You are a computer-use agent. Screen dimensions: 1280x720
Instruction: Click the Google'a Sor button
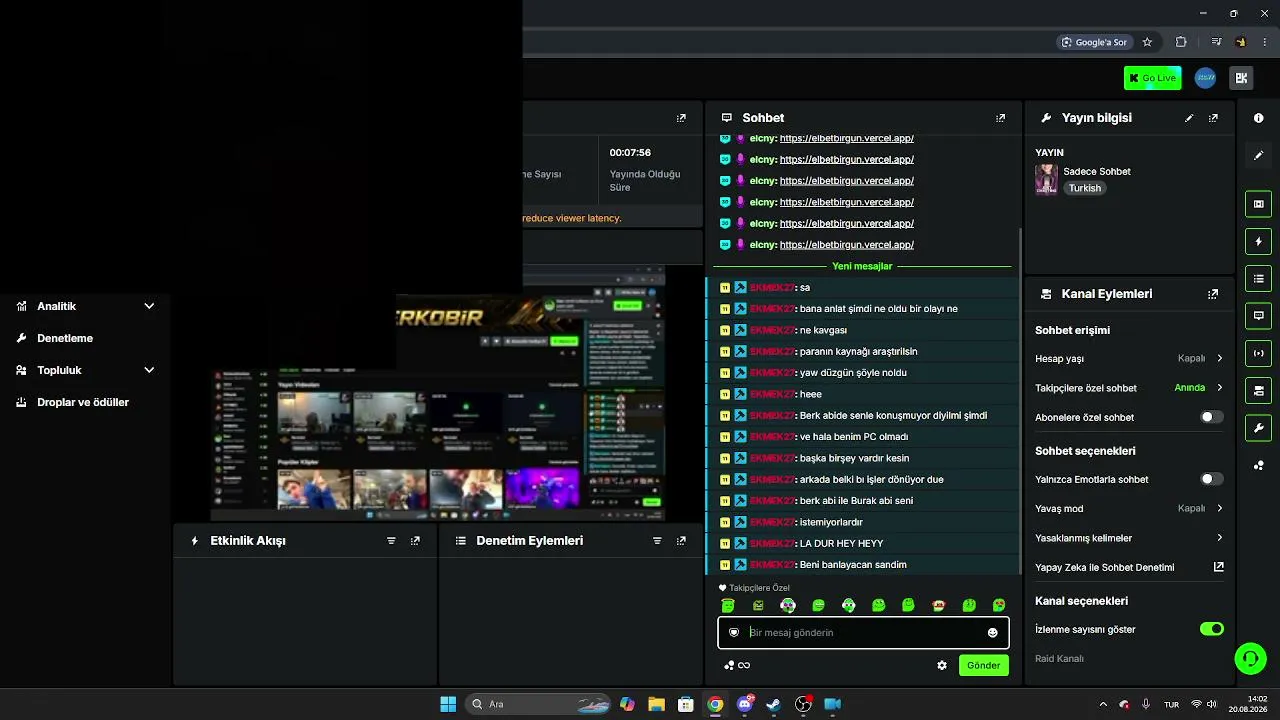1095,42
